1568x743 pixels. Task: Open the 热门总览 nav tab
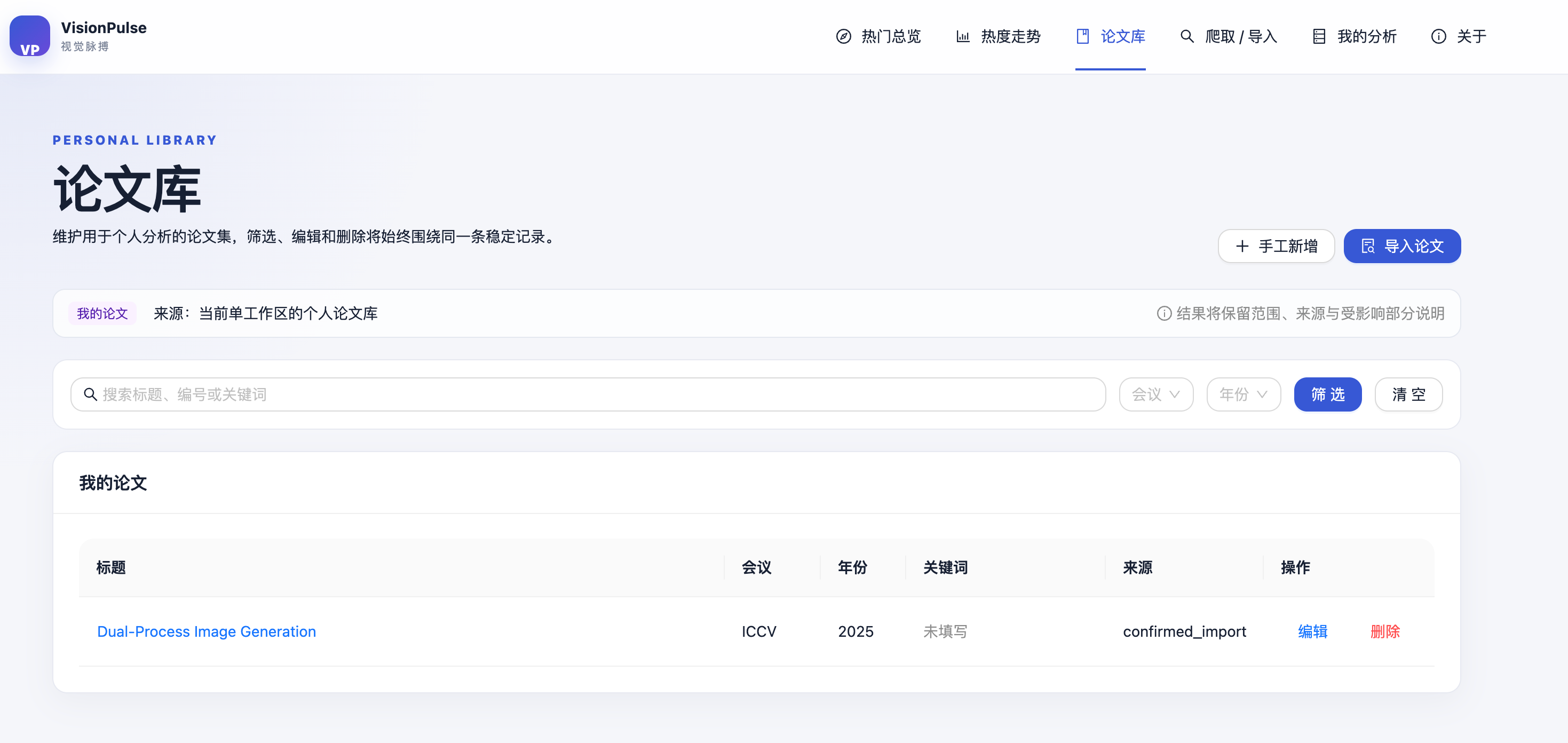878,36
